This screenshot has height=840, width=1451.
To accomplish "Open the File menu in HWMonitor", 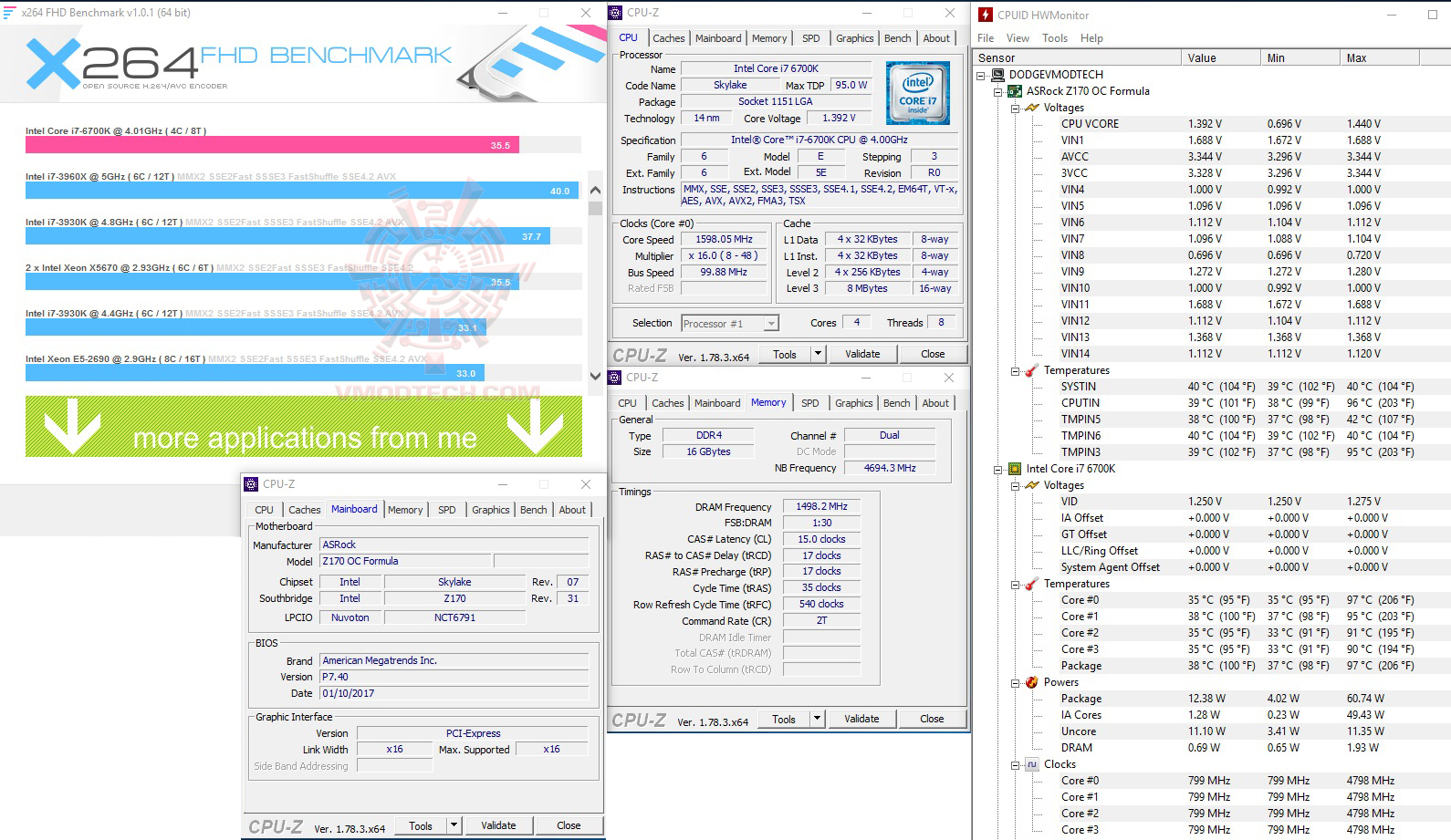I will 986,38.
